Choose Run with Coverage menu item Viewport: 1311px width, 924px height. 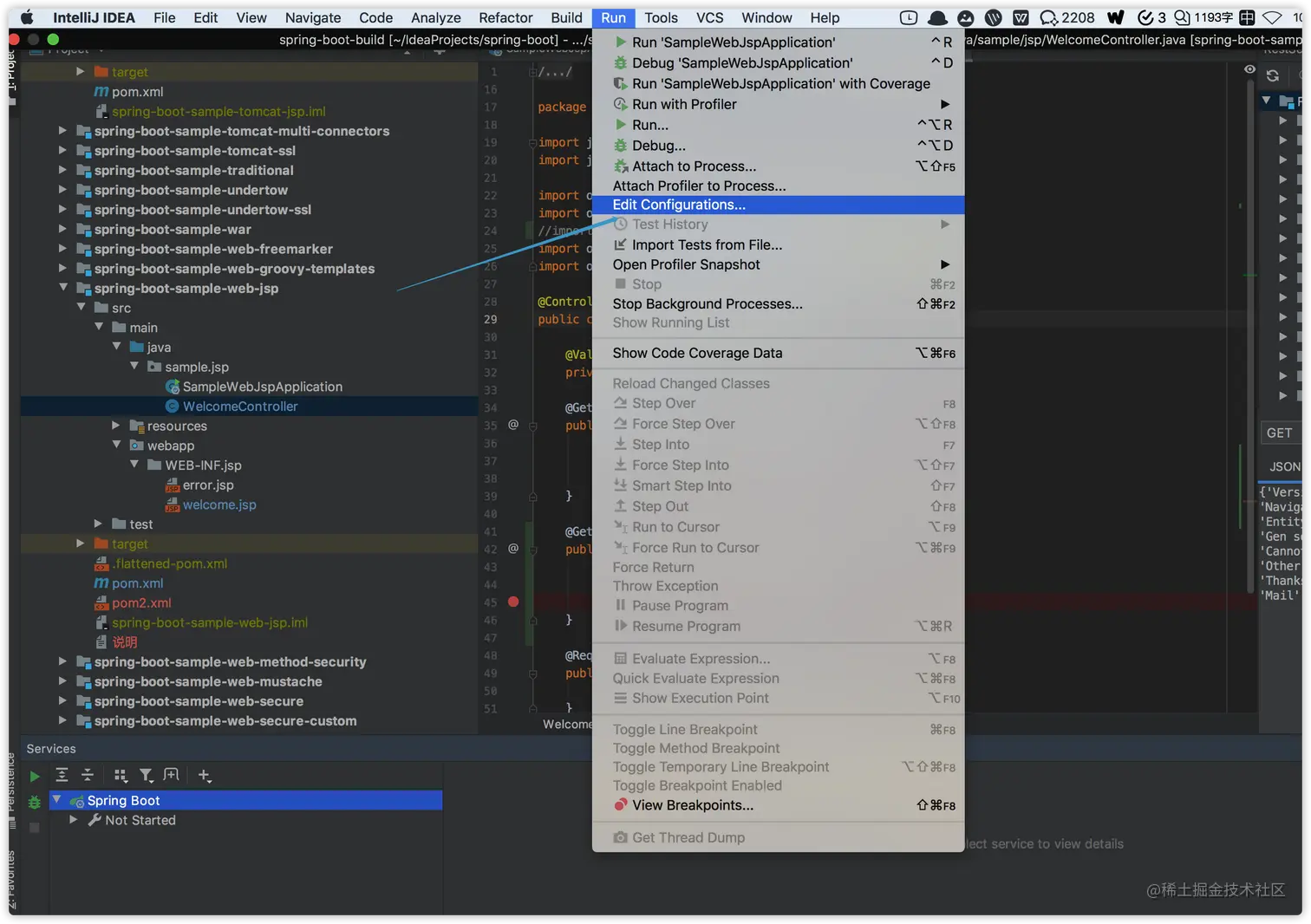pos(778,83)
